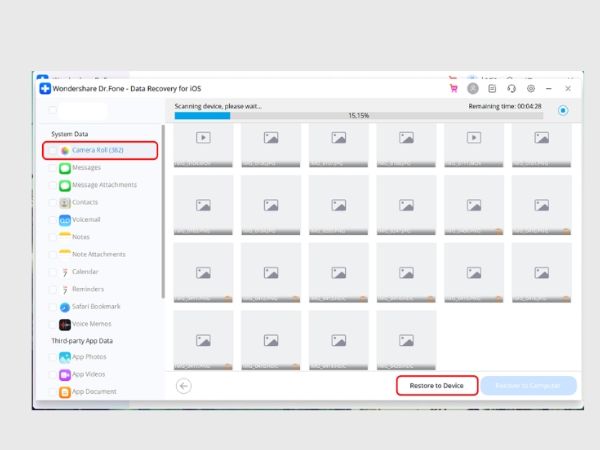
Task: Click the Safari Bookmark compass icon
Action: [x=65, y=306]
